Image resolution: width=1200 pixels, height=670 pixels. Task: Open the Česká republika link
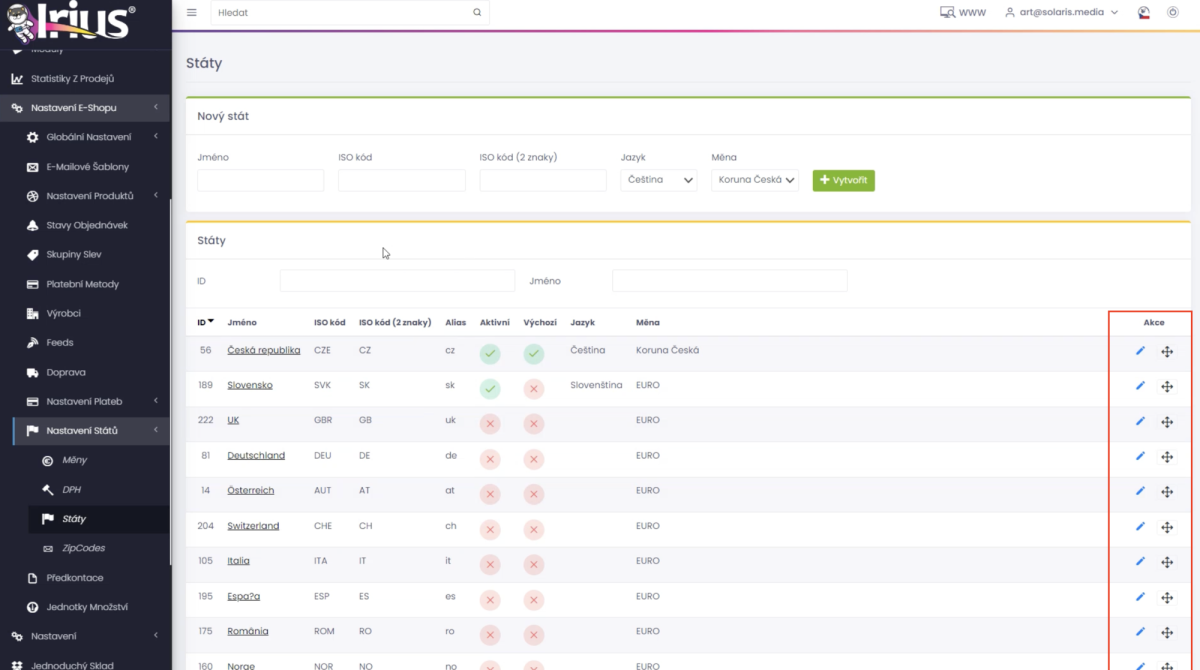click(x=264, y=350)
